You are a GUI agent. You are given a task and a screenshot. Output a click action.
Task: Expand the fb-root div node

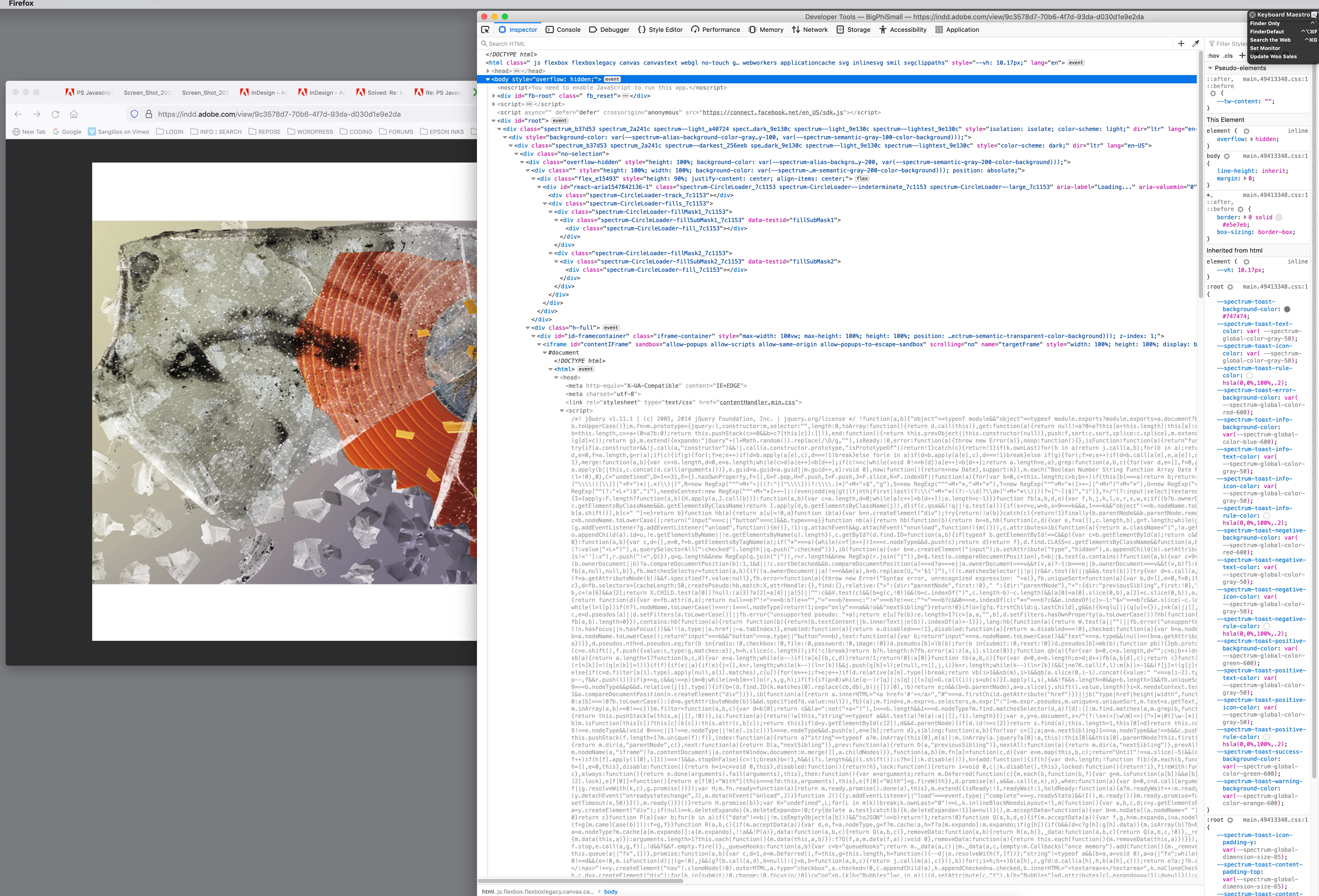click(x=494, y=96)
